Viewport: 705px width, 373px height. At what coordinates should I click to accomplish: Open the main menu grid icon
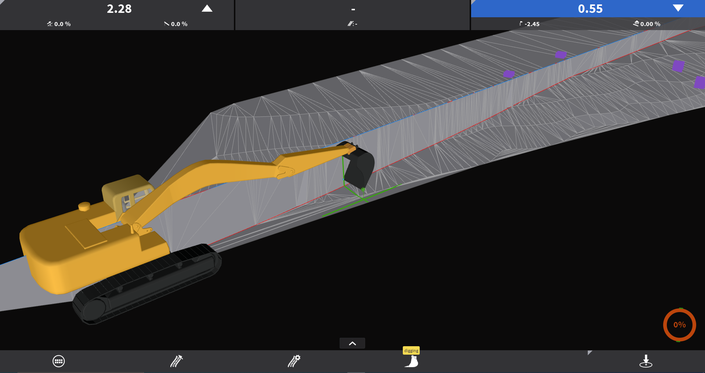58,361
